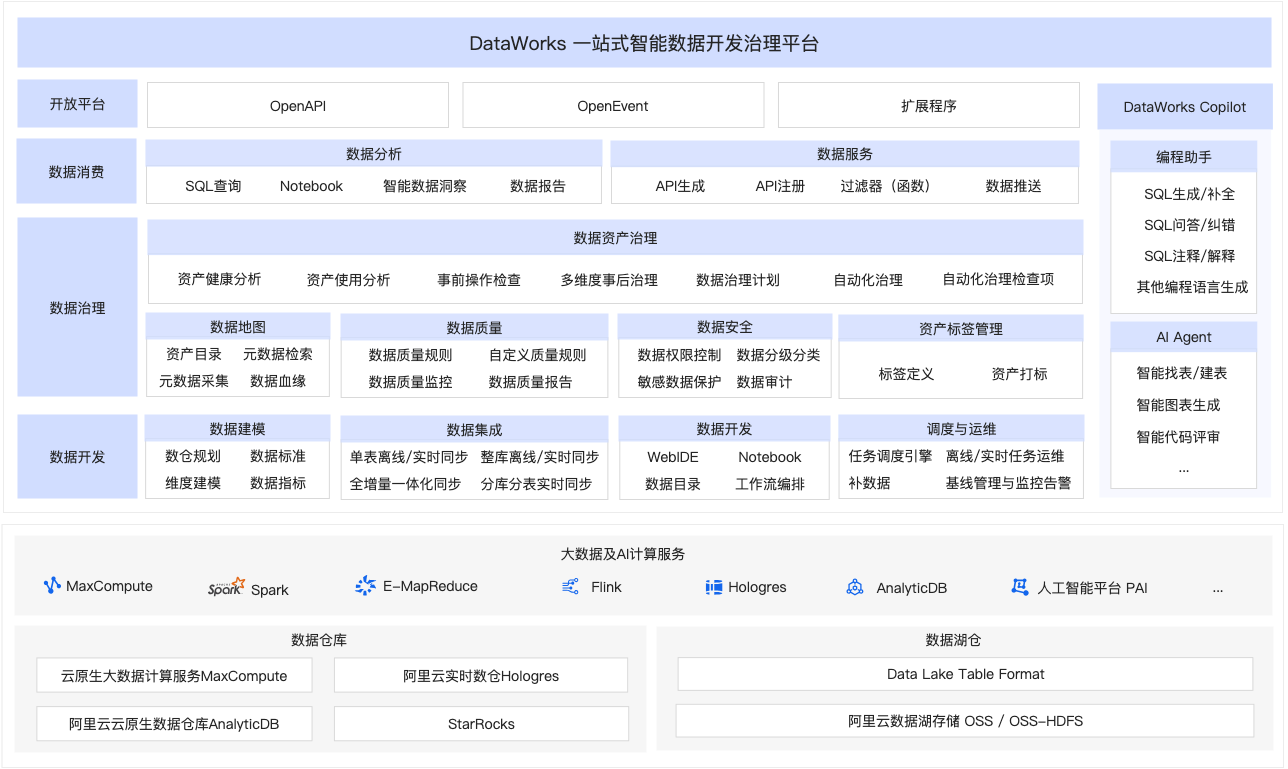Click the ellipsis under 智能代码评审

1184,468
